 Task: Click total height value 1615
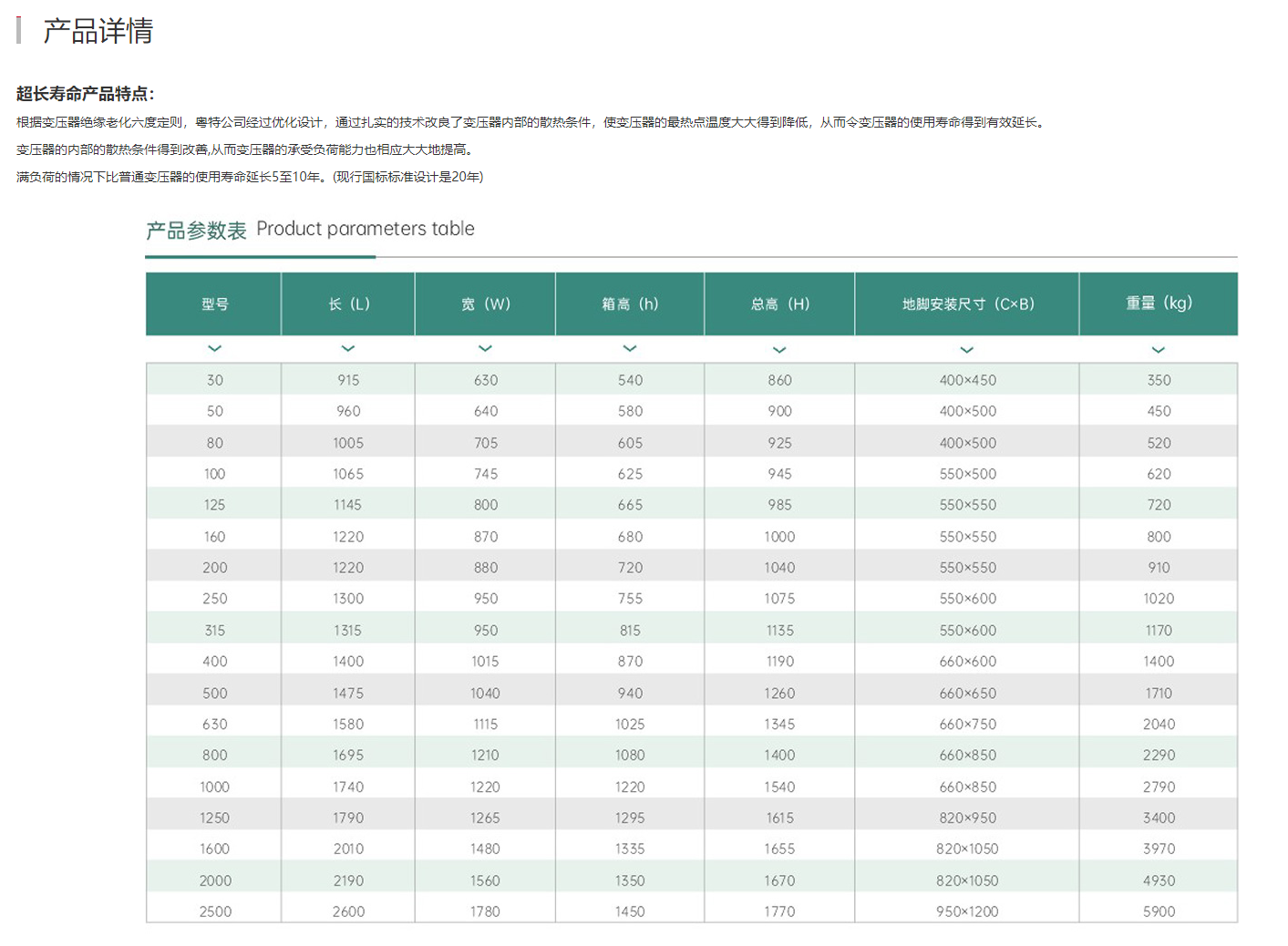point(779,818)
